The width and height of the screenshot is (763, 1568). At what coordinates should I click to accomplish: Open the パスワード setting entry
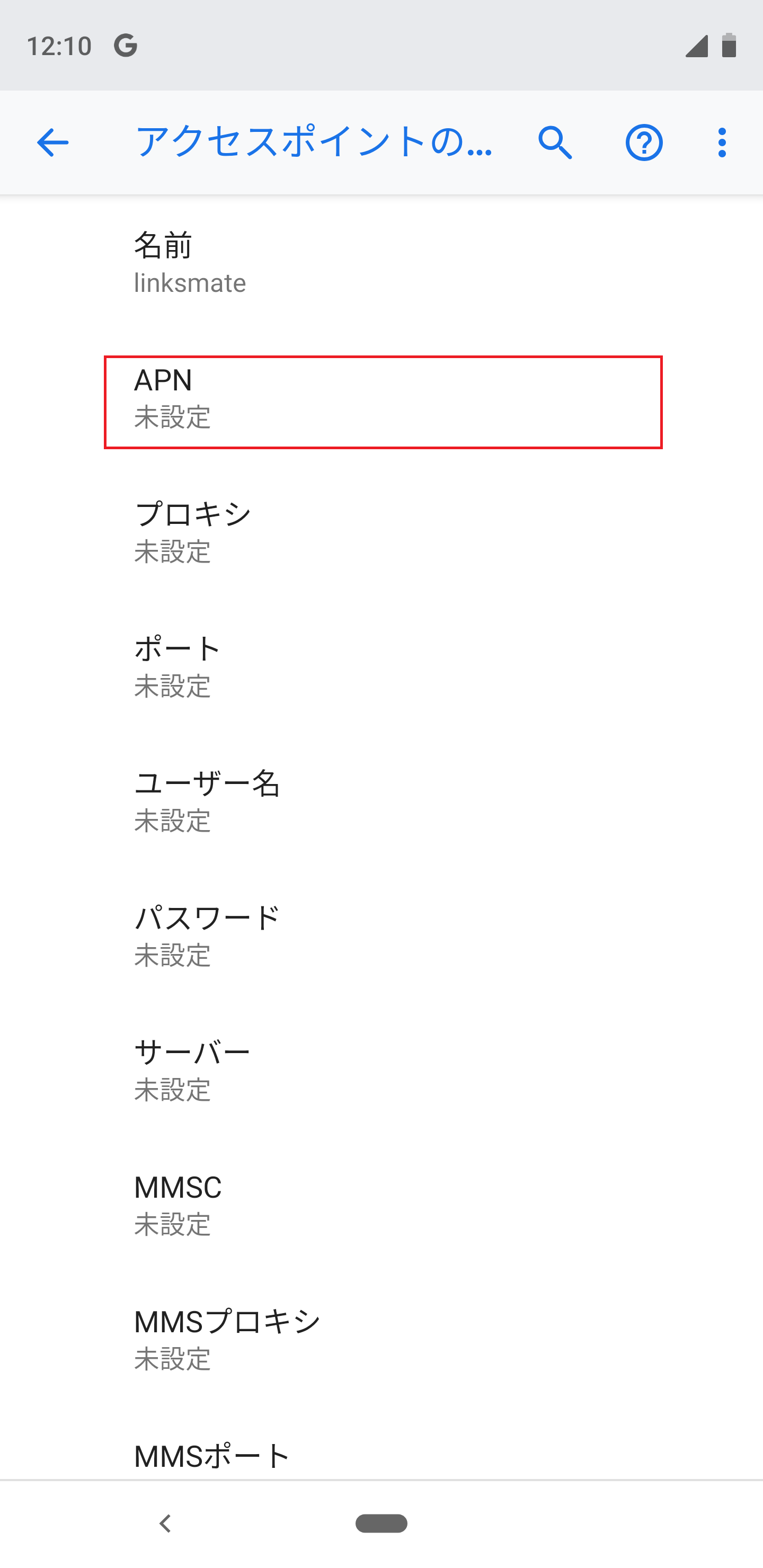381,936
